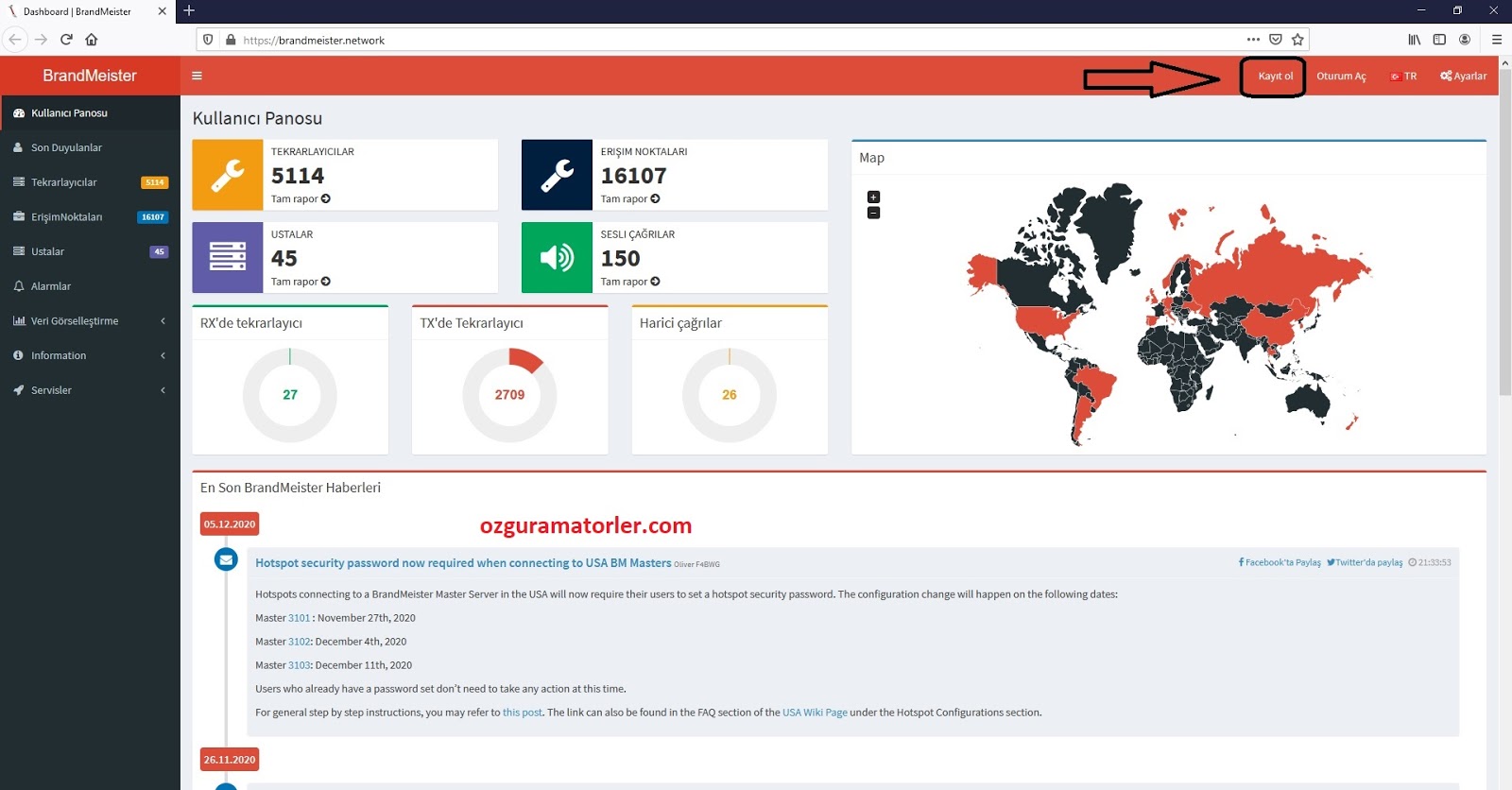Open the Firefox account icon

point(1465,40)
